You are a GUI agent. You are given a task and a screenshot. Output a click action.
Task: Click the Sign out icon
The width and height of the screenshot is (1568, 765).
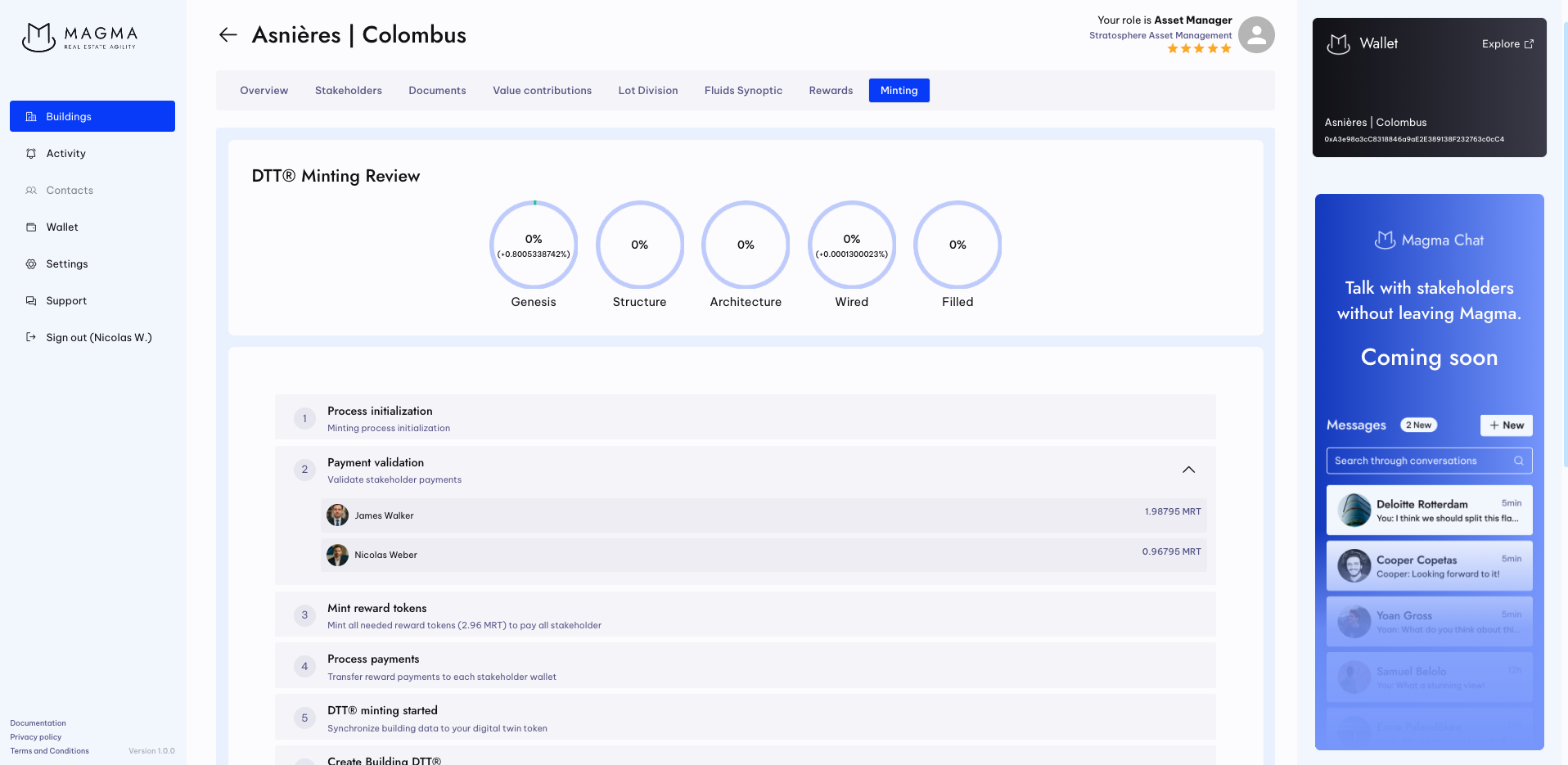pos(31,337)
